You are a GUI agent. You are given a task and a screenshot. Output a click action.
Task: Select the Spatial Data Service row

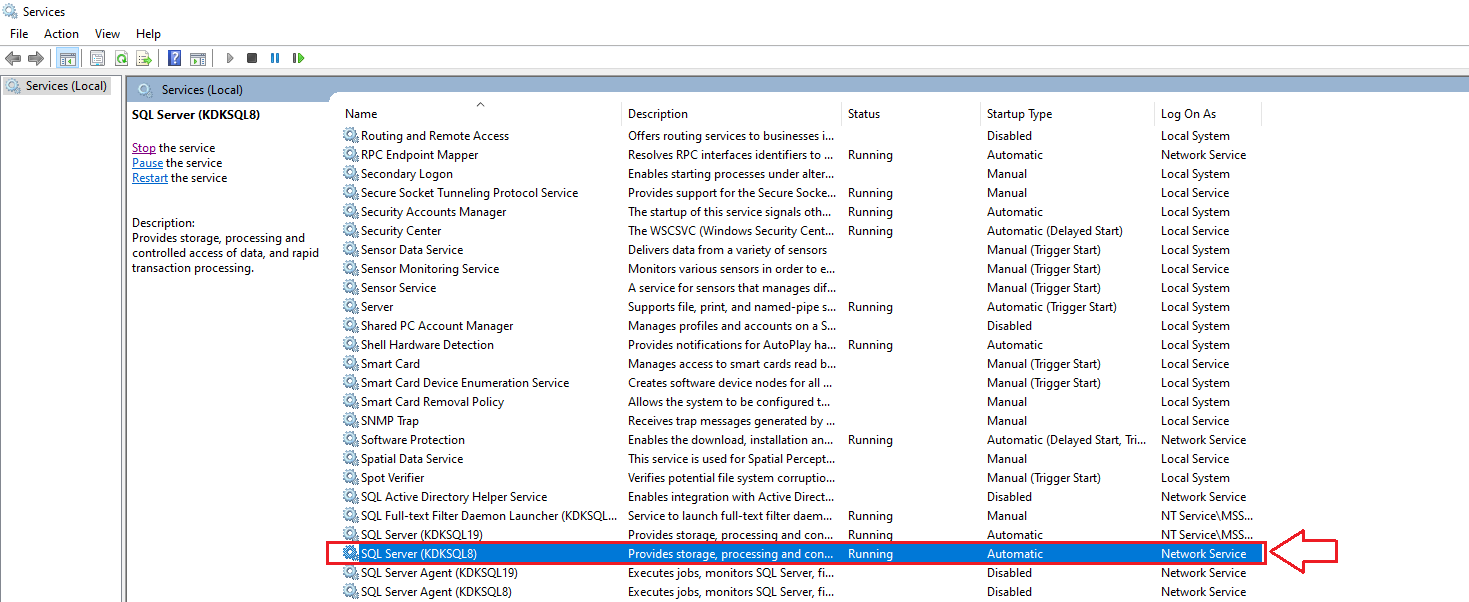tap(802, 458)
